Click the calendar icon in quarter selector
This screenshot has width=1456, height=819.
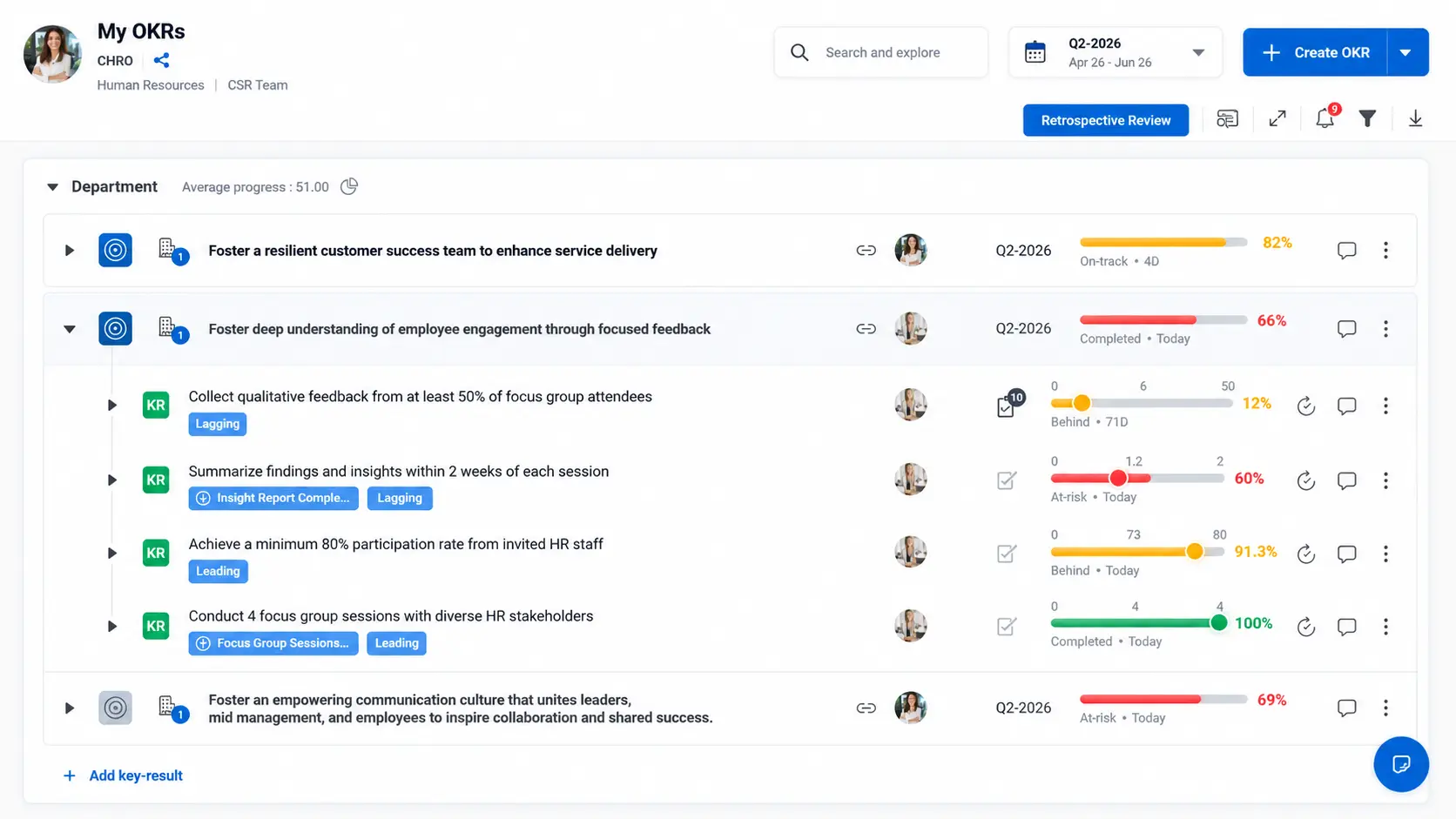tap(1035, 52)
